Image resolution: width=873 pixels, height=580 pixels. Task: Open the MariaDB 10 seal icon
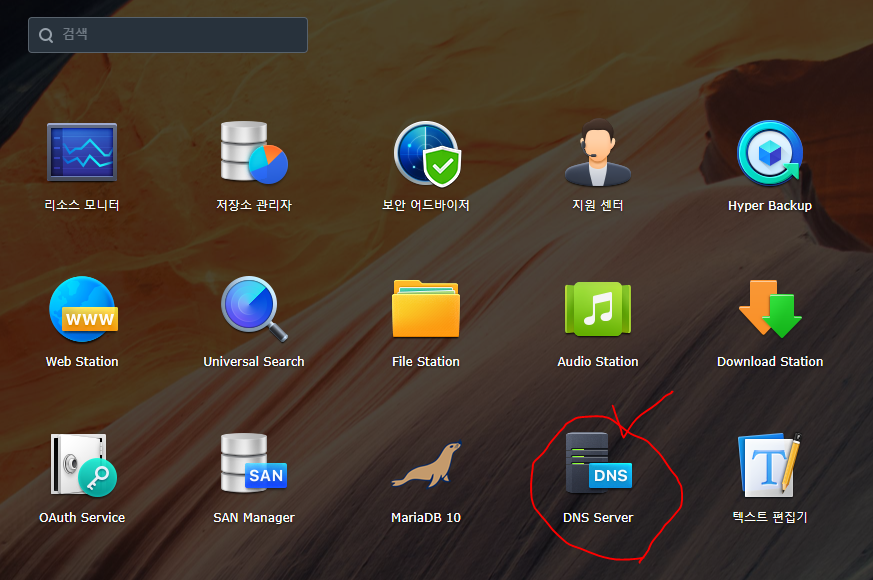tap(426, 465)
